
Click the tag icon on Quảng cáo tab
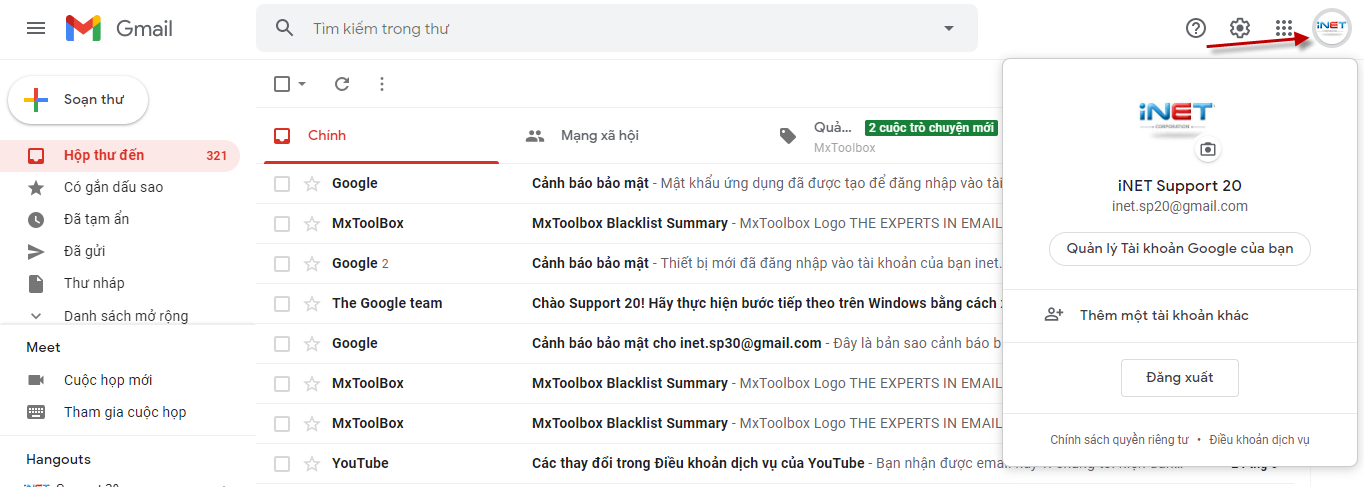[x=788, y=136]
